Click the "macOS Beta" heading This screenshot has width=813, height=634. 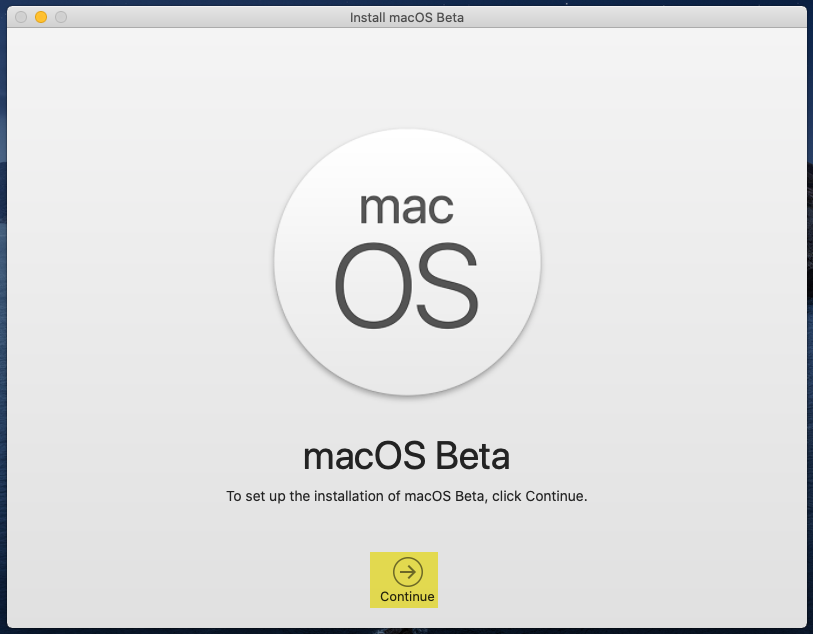pos(406,456)
